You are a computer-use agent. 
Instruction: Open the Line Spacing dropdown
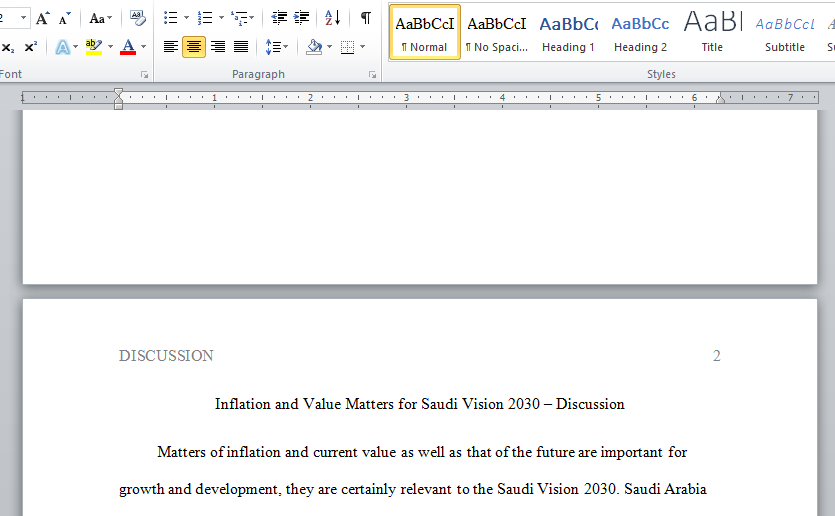(x=276, y=47)
